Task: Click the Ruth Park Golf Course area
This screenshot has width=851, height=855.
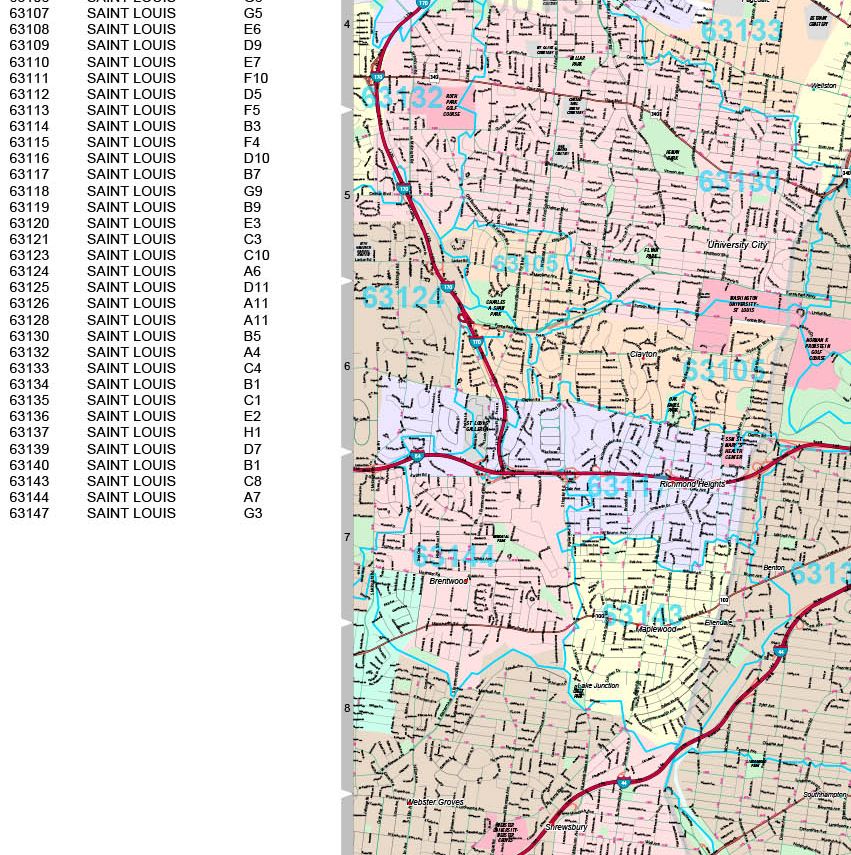Action: (451, 105)
